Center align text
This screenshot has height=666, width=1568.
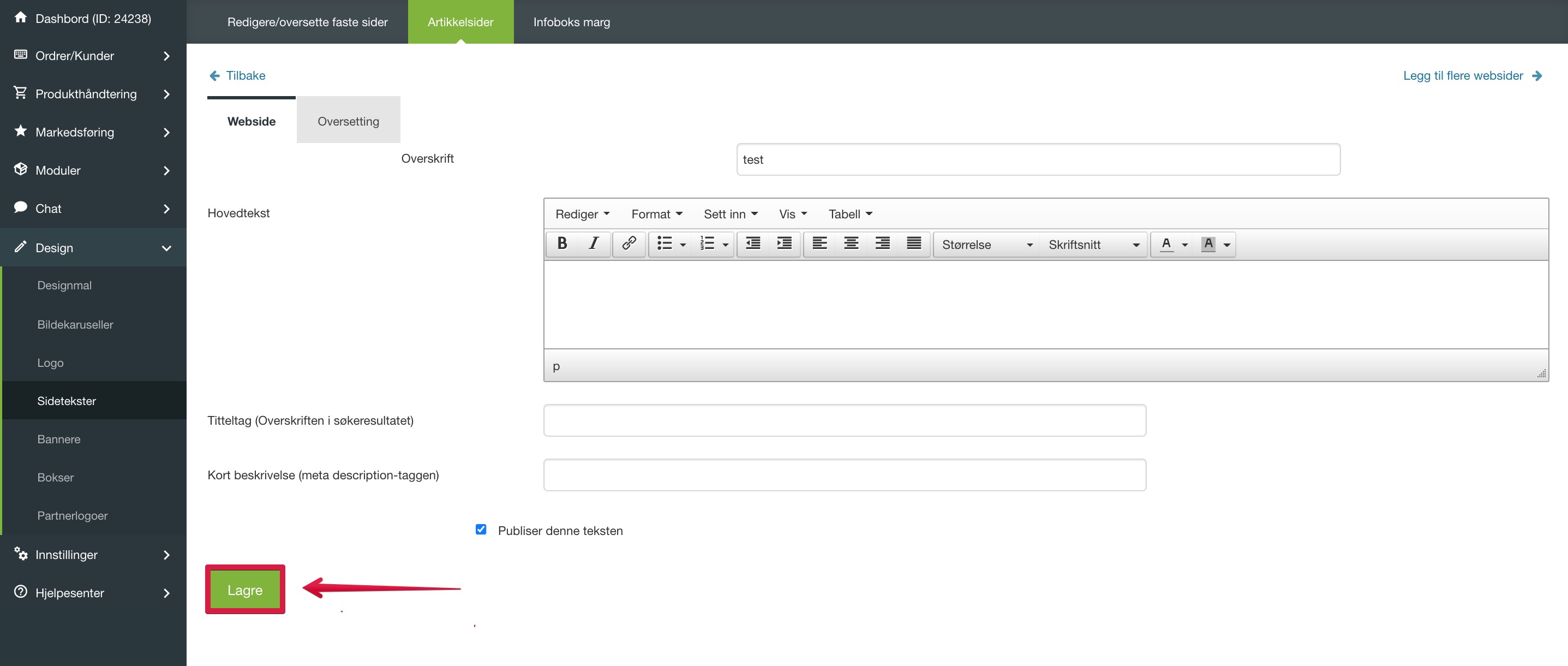(851, 244)
